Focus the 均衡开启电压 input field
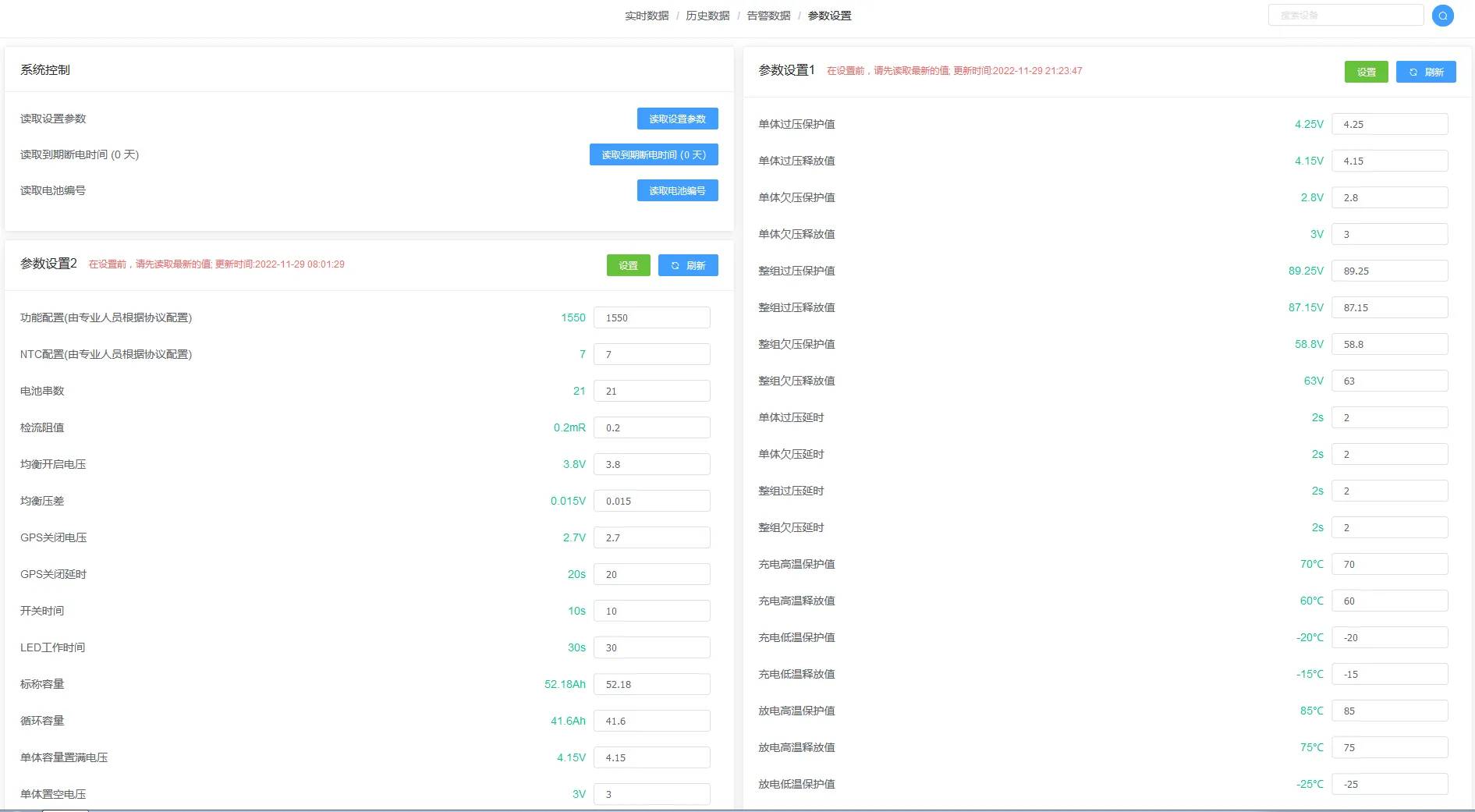 click(651, 464)
